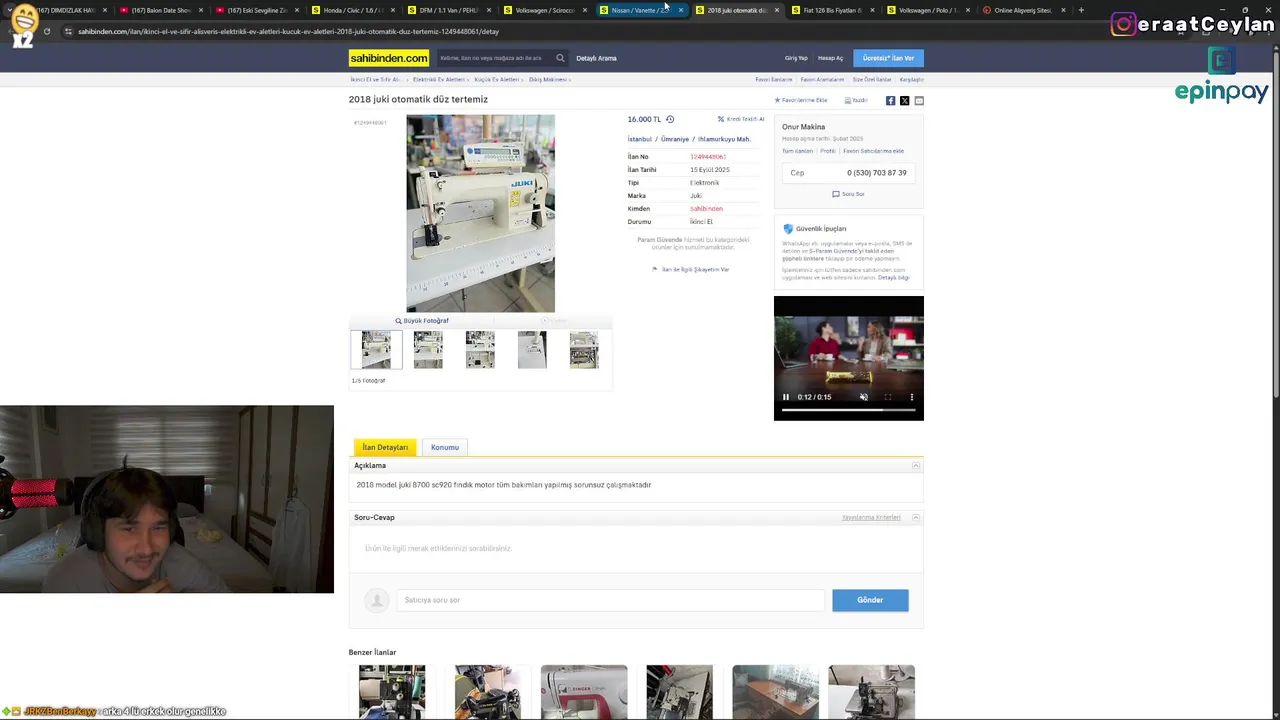Image resolution: width=1280 pixels, height=720 pixels.
Task: Open Büyük Fotoğraf view
Action: coord(422,321)
